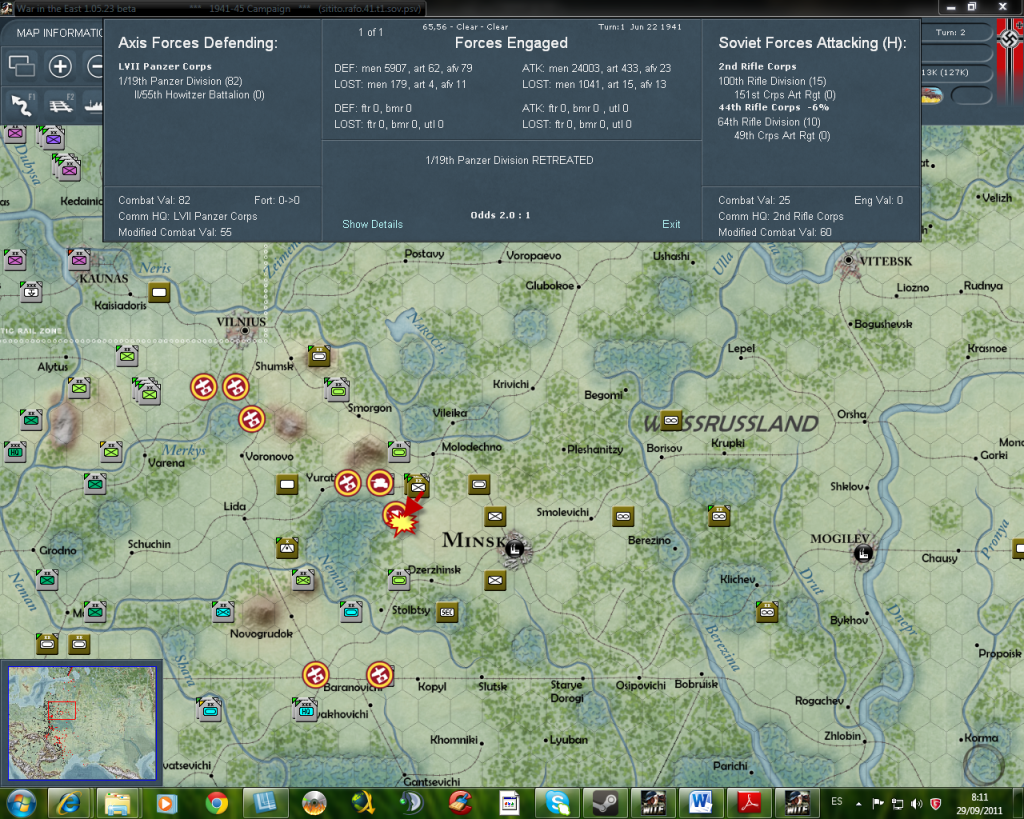Screen dimensions: 1024x819
Task: Select the green unit counter near Dzerzhinsk
Action: coord(399,579)
